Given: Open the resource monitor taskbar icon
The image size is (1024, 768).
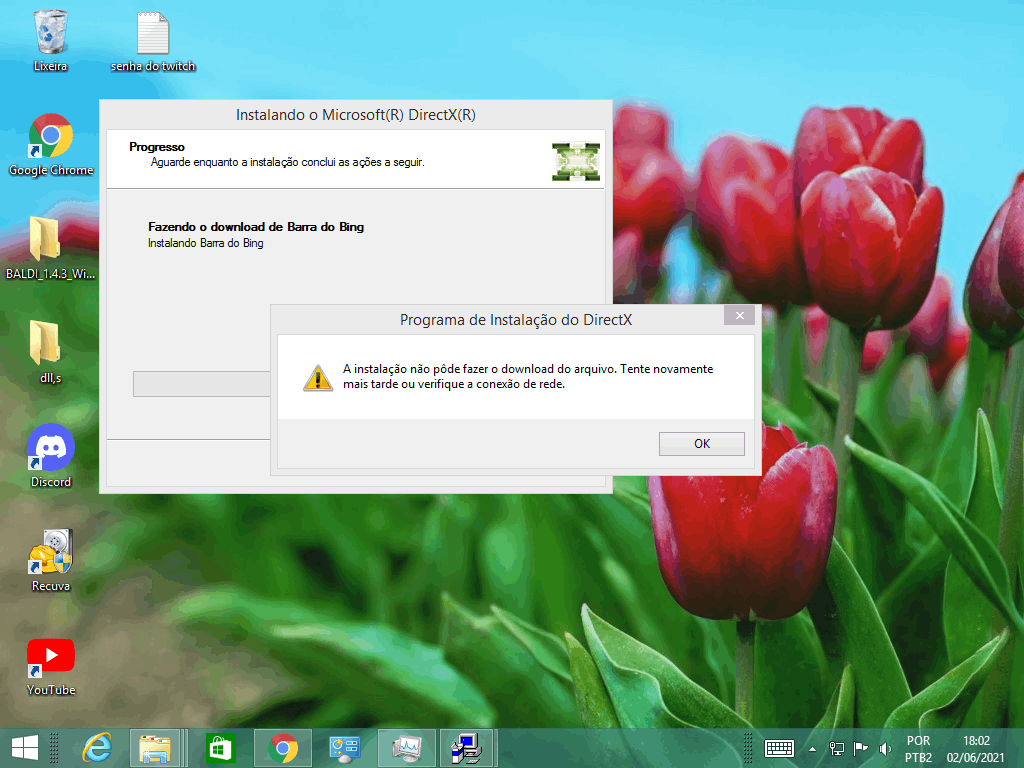Looking at the screenshot, I should click(x=407, y=748).
